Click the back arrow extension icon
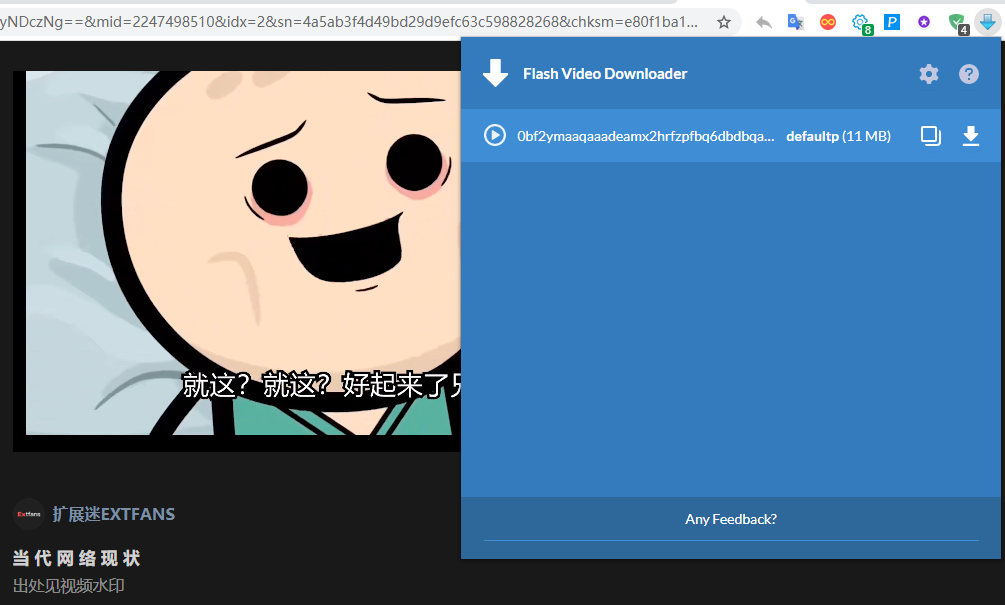The image size is (1005, 605). point(763,23)
